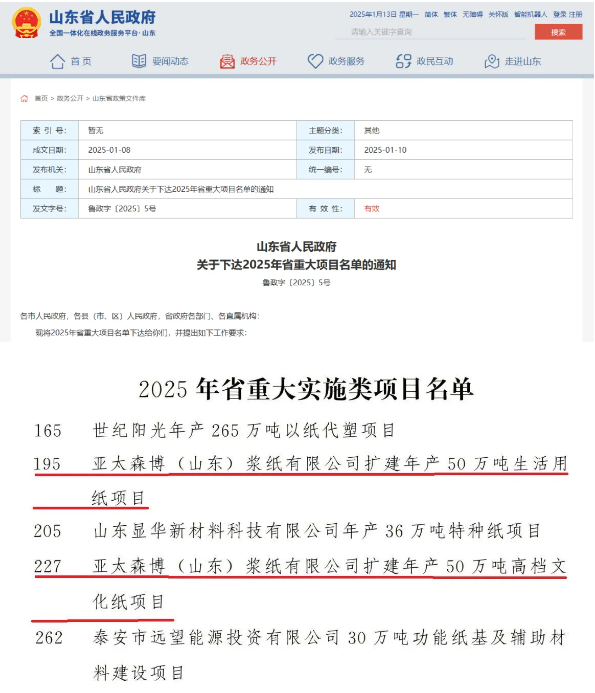Click the red breadcrumb home icon
The width and height of the screenshot is (595, 693).
click(x=24, y=99)
